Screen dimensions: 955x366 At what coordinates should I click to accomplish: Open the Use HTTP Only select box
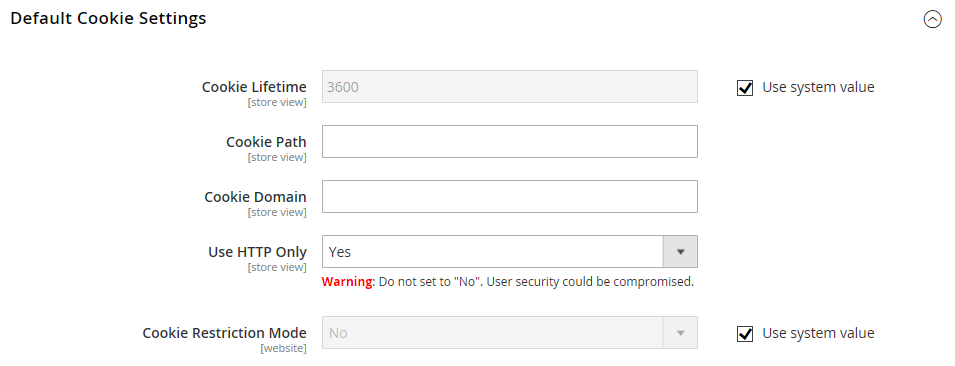click(510, 252)
